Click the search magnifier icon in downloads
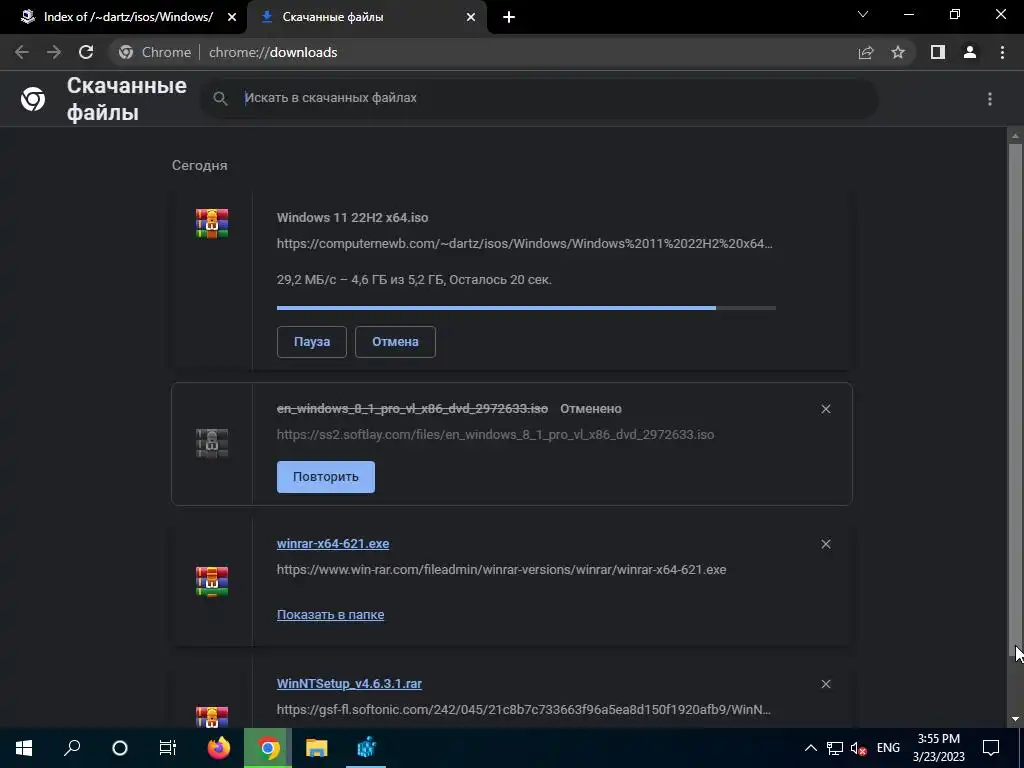1024x768 pixels. coord(221,99)
